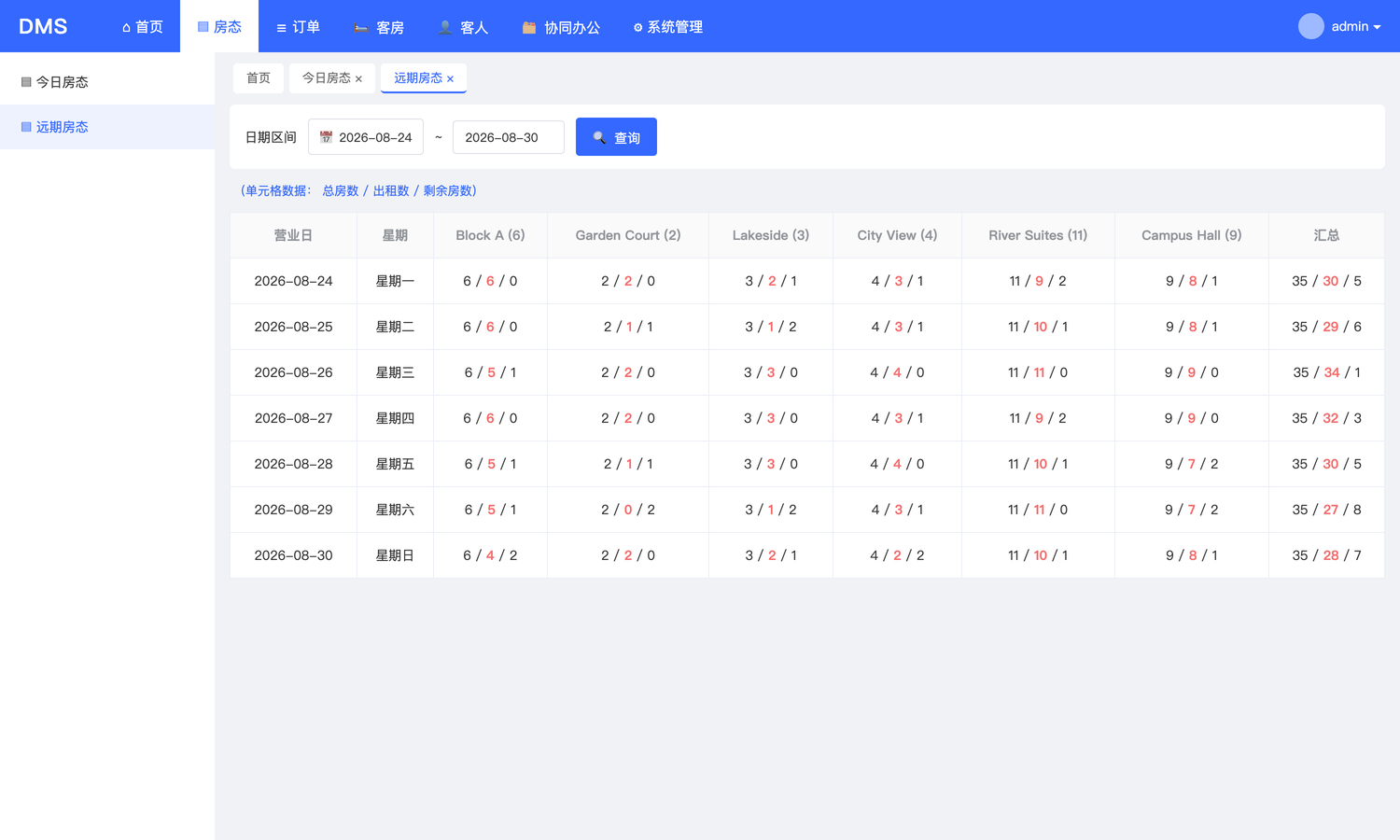Viewport: 1400px width, 840px height.
Task: Click the City View (4) column header
Action: click(x=897, y=235)
